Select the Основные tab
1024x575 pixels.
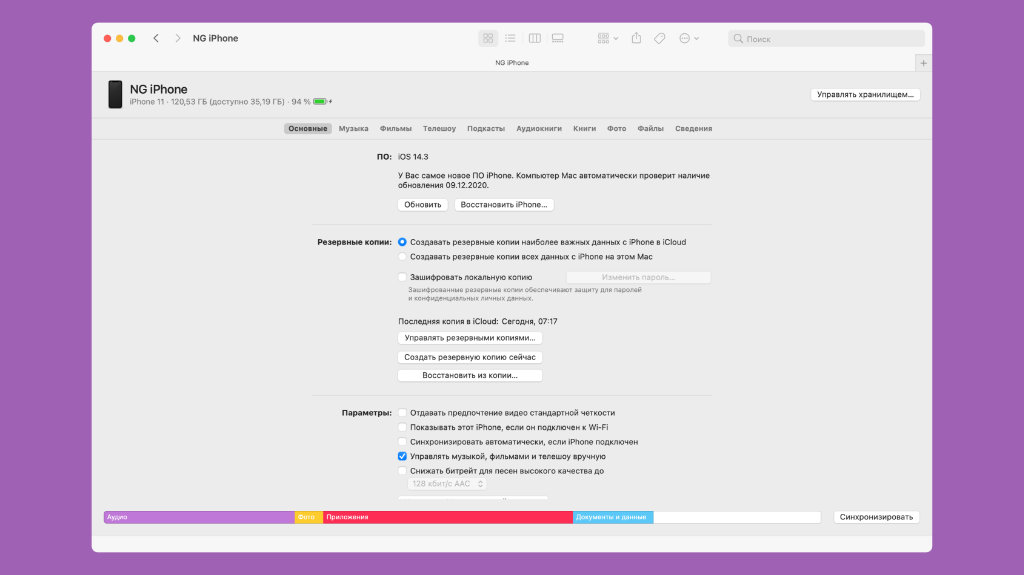tap(308, 129)
